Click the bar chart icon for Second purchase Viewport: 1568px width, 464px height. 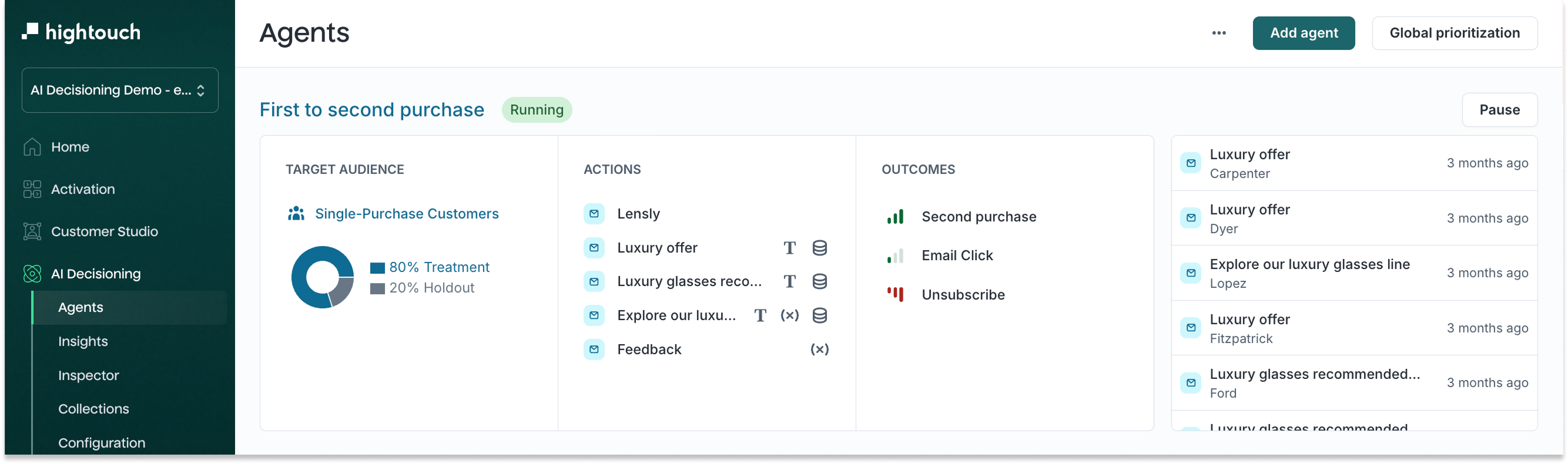[894, 217]
